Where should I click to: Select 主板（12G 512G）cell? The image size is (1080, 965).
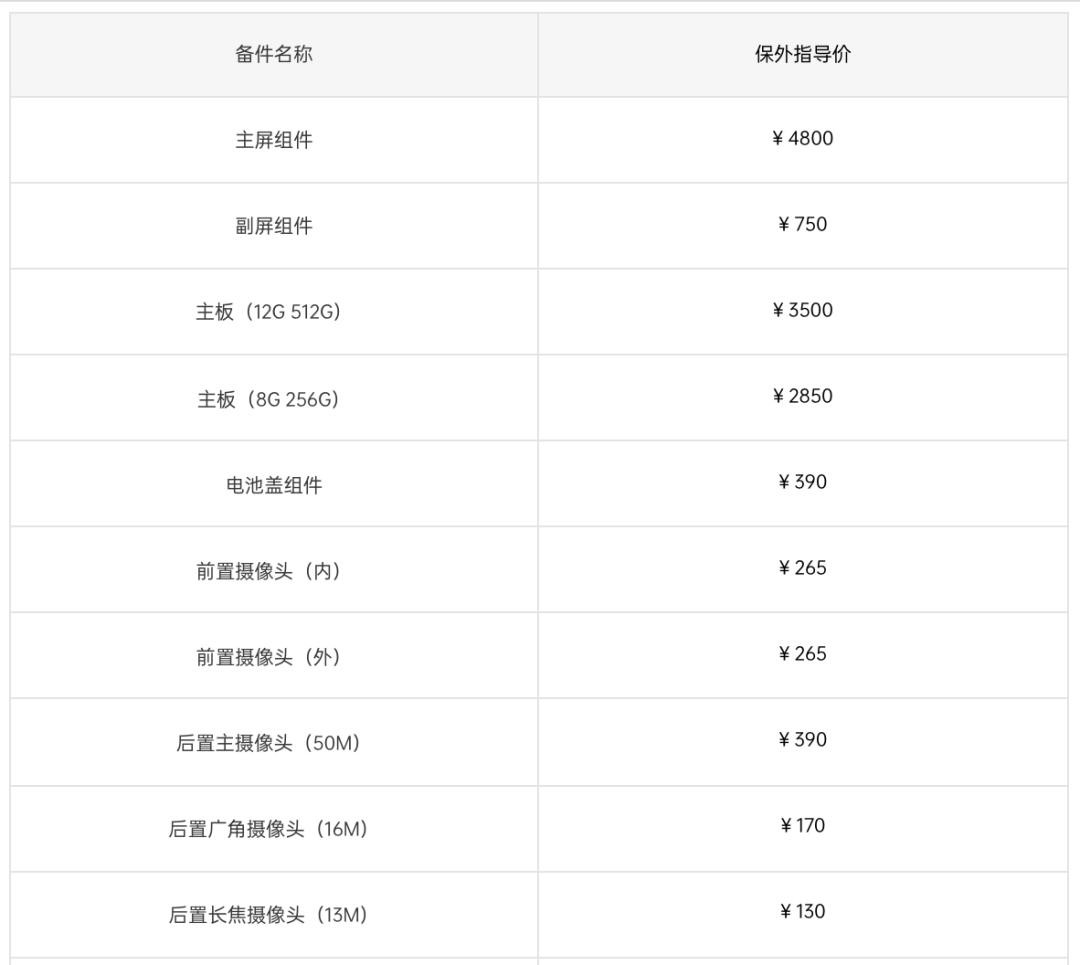(x=268, y=312)
